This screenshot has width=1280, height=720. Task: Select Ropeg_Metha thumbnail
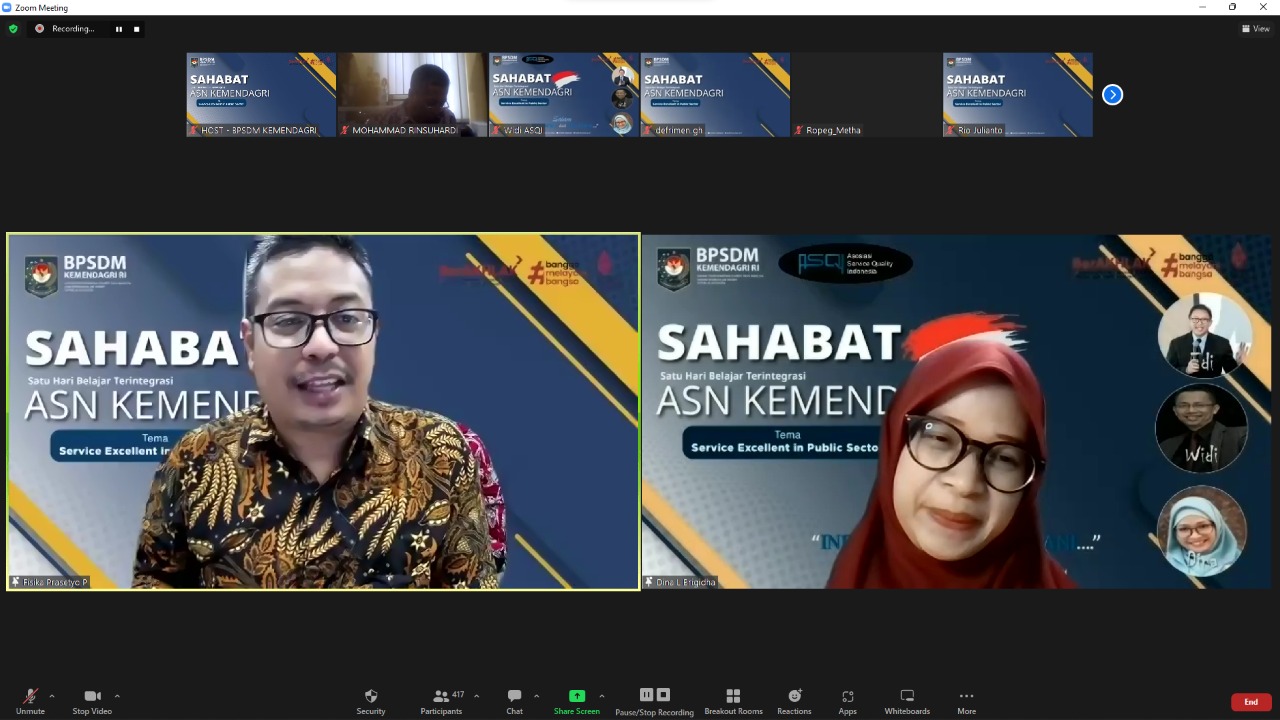click(866, 95)
